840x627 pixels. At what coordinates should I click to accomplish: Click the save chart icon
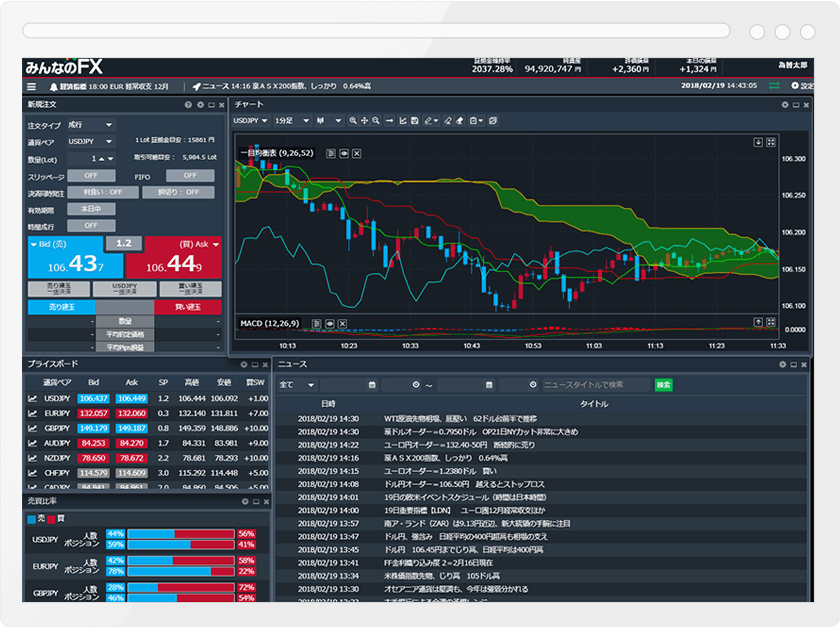click(x=417, y=122)
